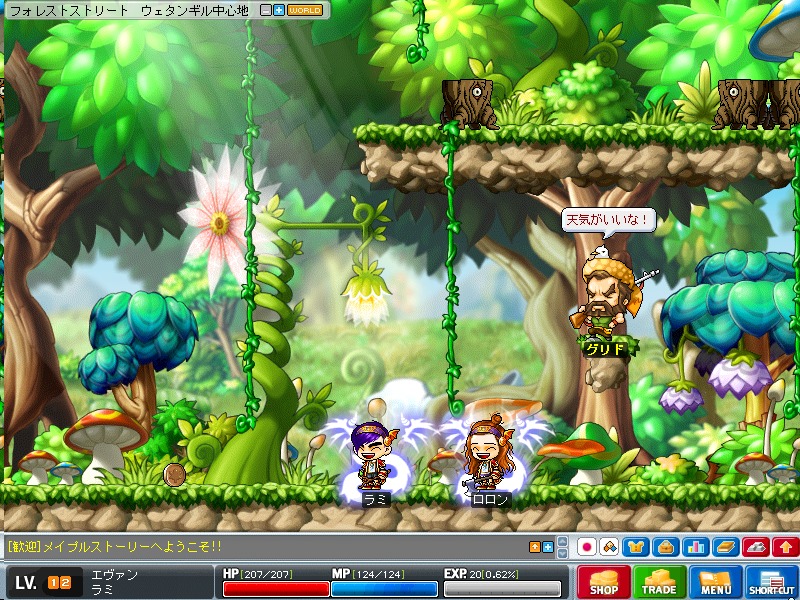Viewport: 800px width, 600px height.
Task: Click the name tag グリド
Action: click(606, 349)
